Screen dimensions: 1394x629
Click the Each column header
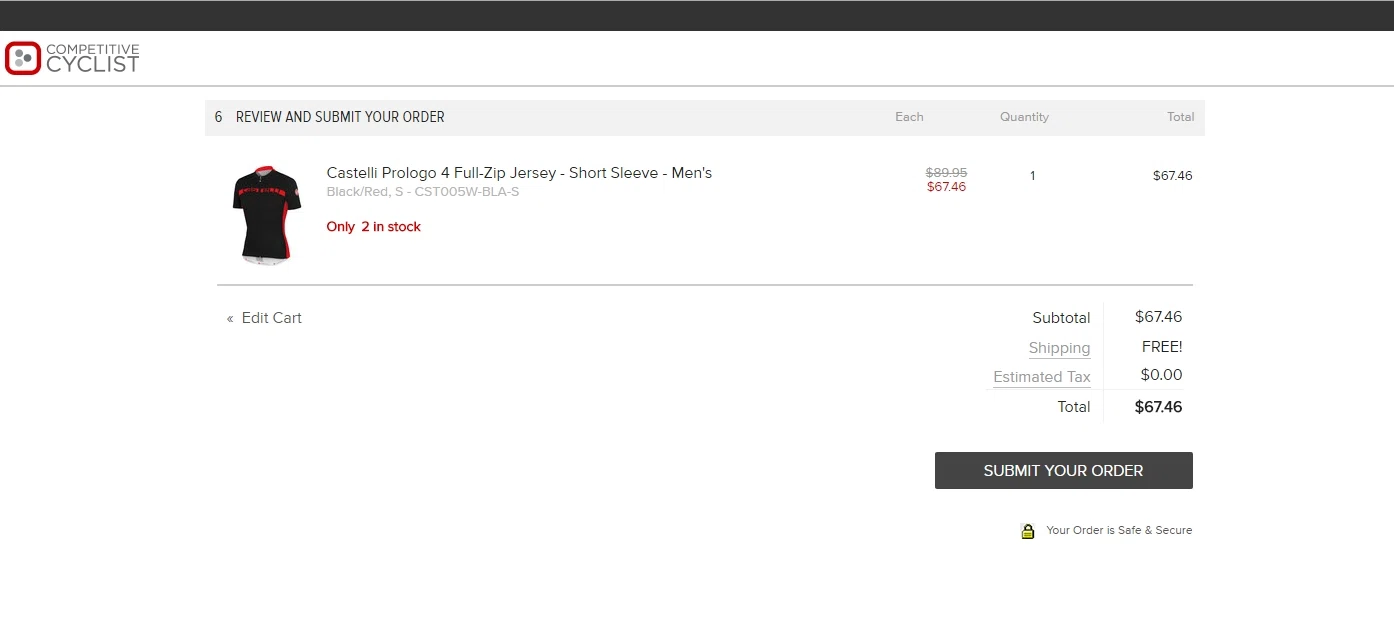click(909, 117)
